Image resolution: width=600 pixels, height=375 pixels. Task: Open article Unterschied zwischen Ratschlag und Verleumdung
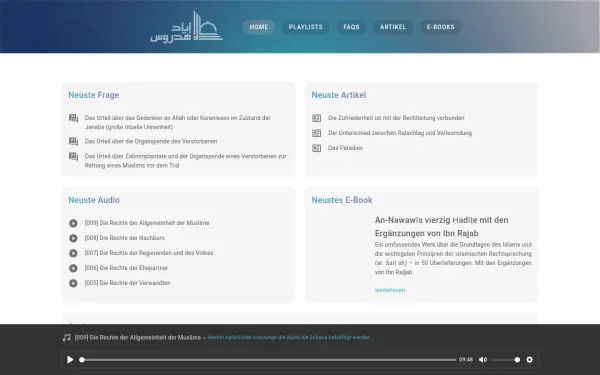tap(400, 133)
